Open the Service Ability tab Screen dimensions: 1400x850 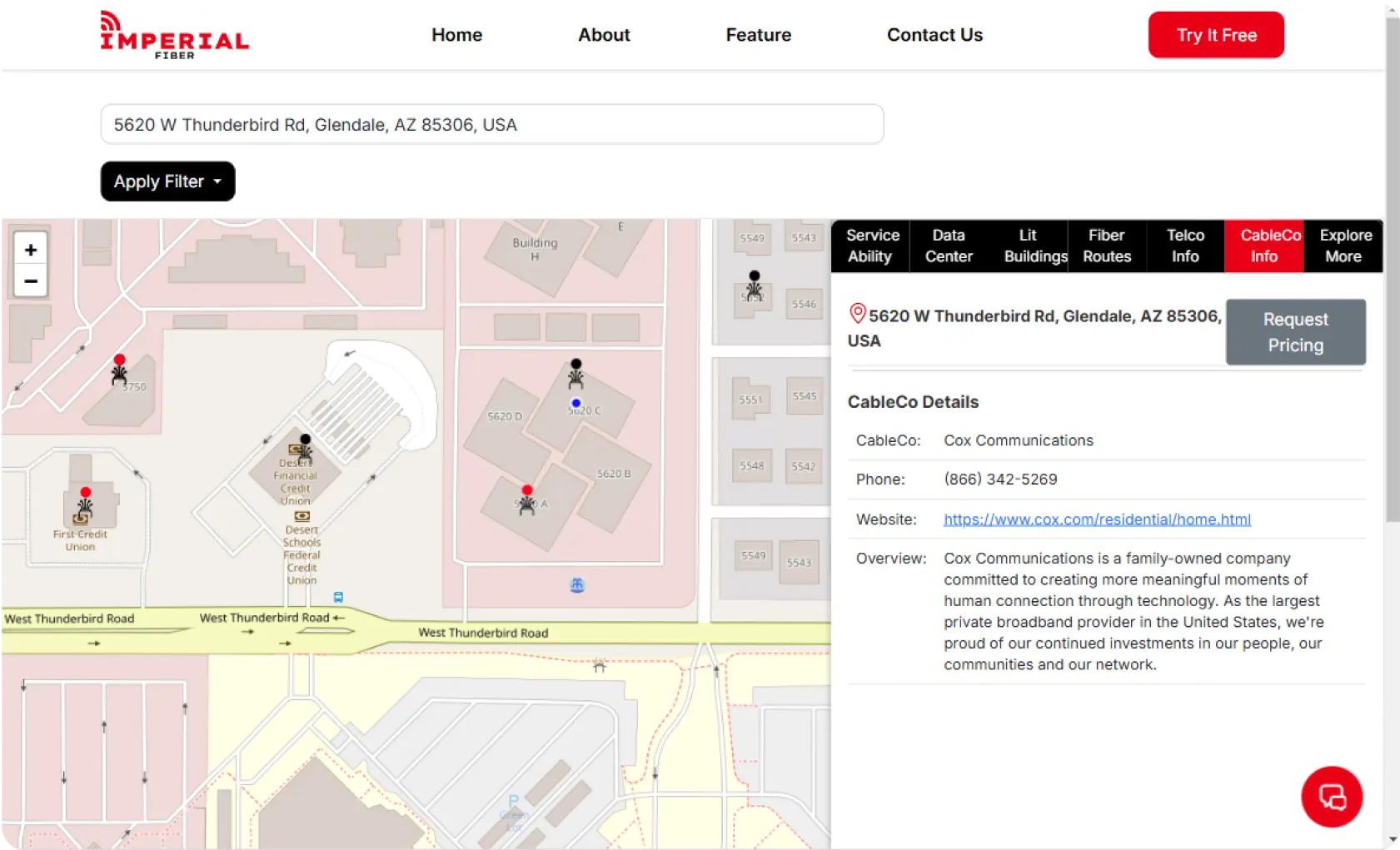(871, 246)
